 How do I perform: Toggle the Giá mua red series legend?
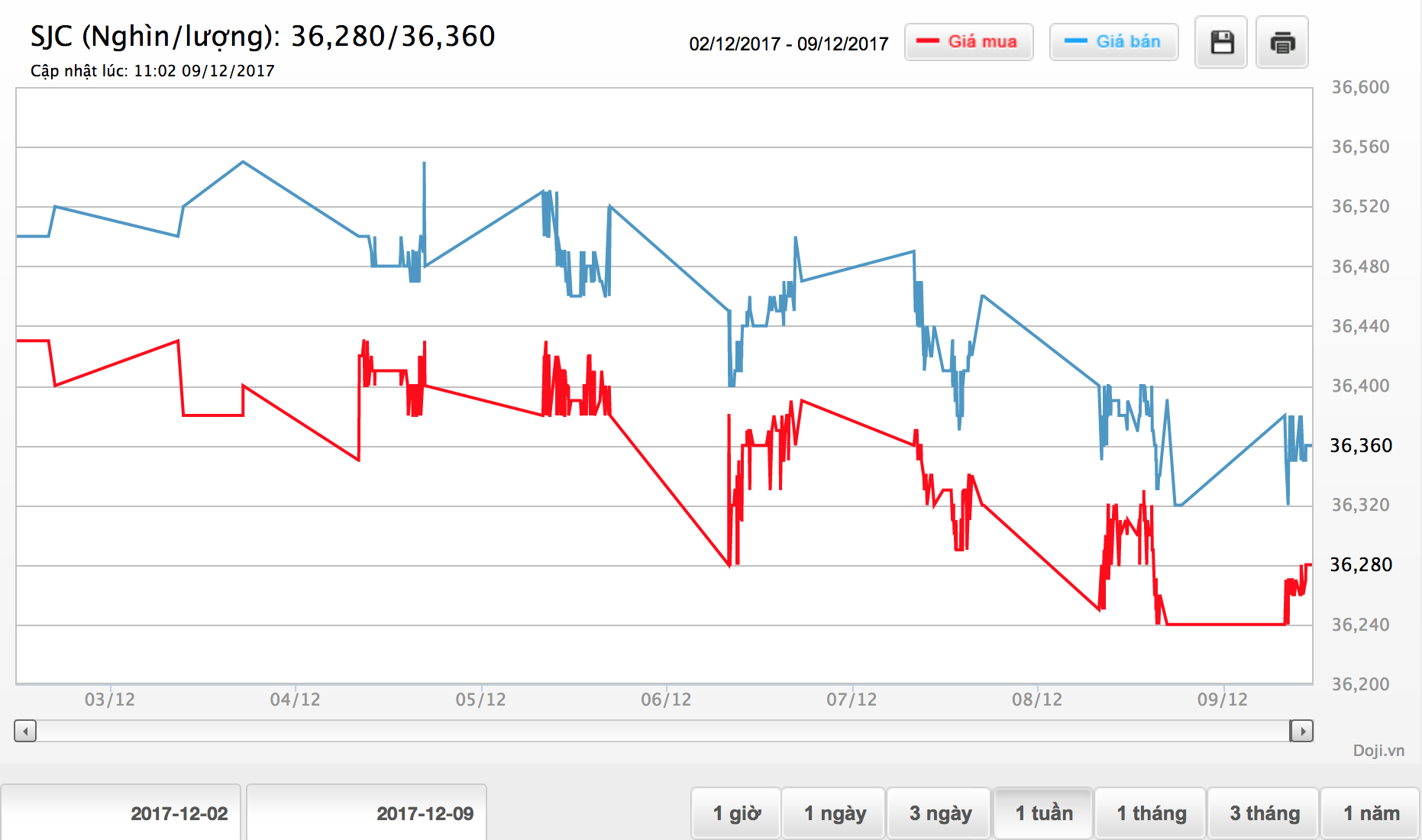coord(968,42)
